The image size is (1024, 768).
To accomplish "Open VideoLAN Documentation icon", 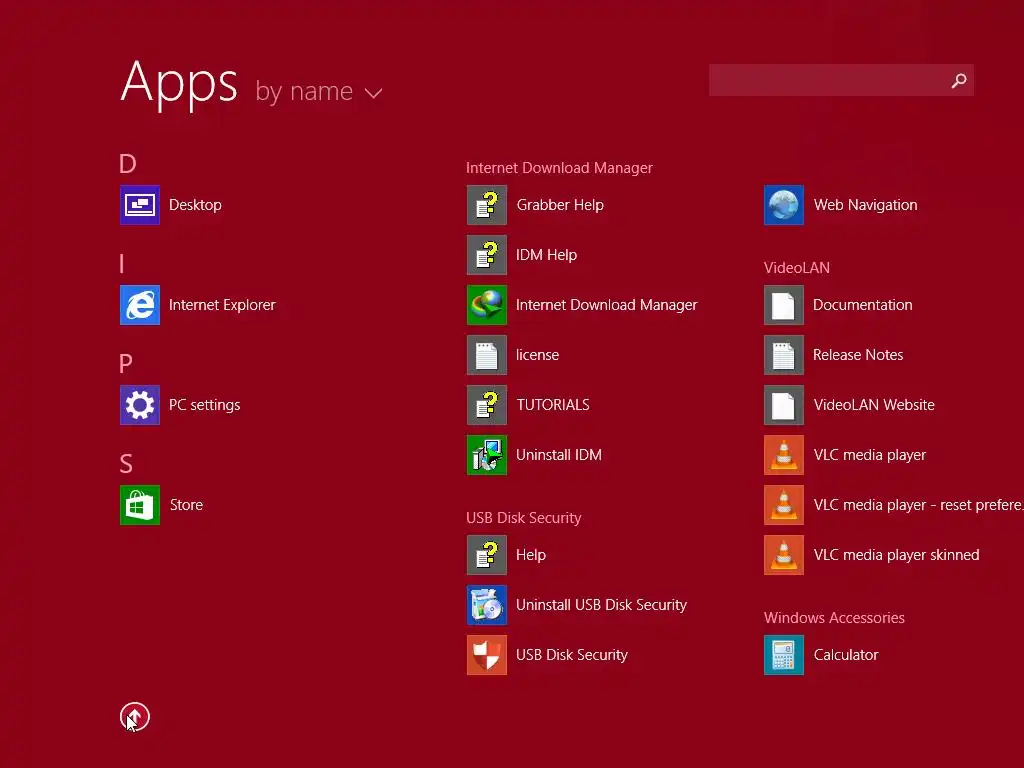I will coord(784,305).
